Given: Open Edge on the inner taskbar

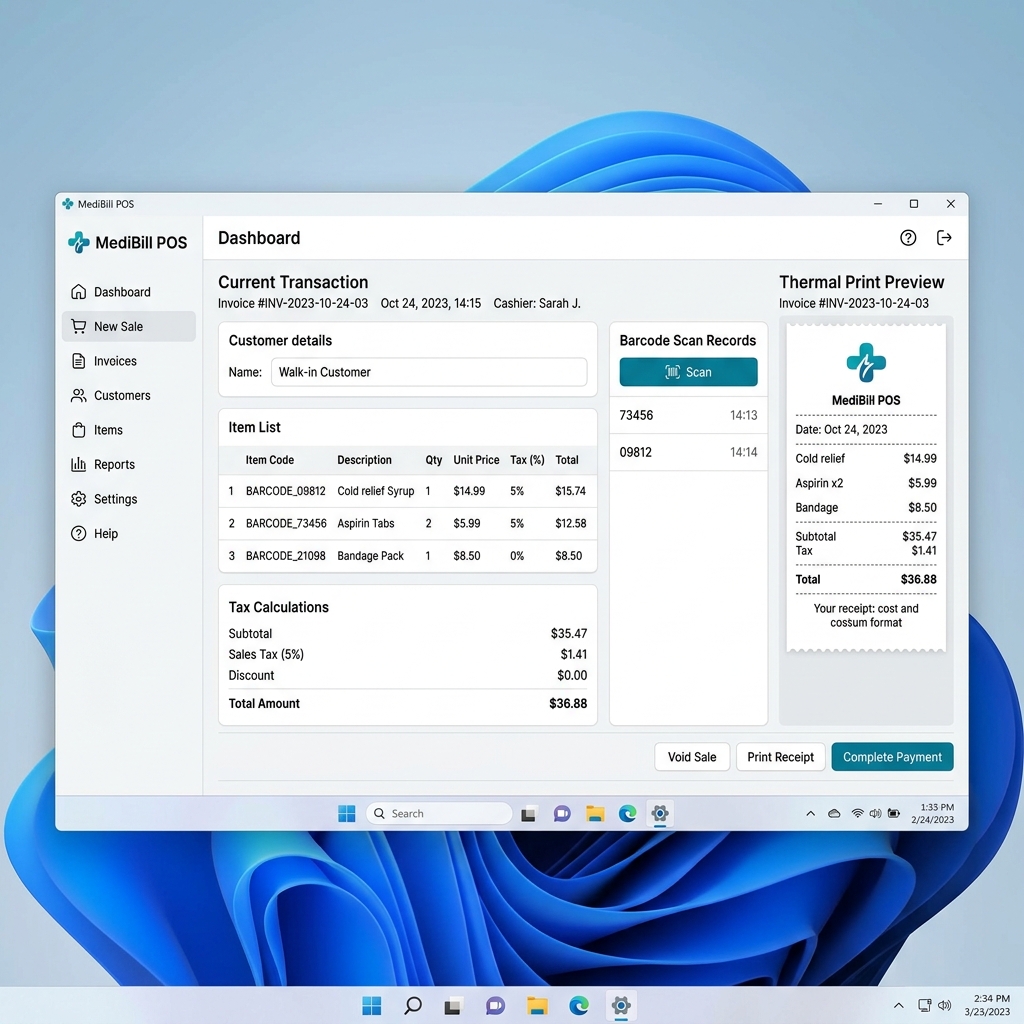Looking at the screenshot, I should (x=628, y=814).
